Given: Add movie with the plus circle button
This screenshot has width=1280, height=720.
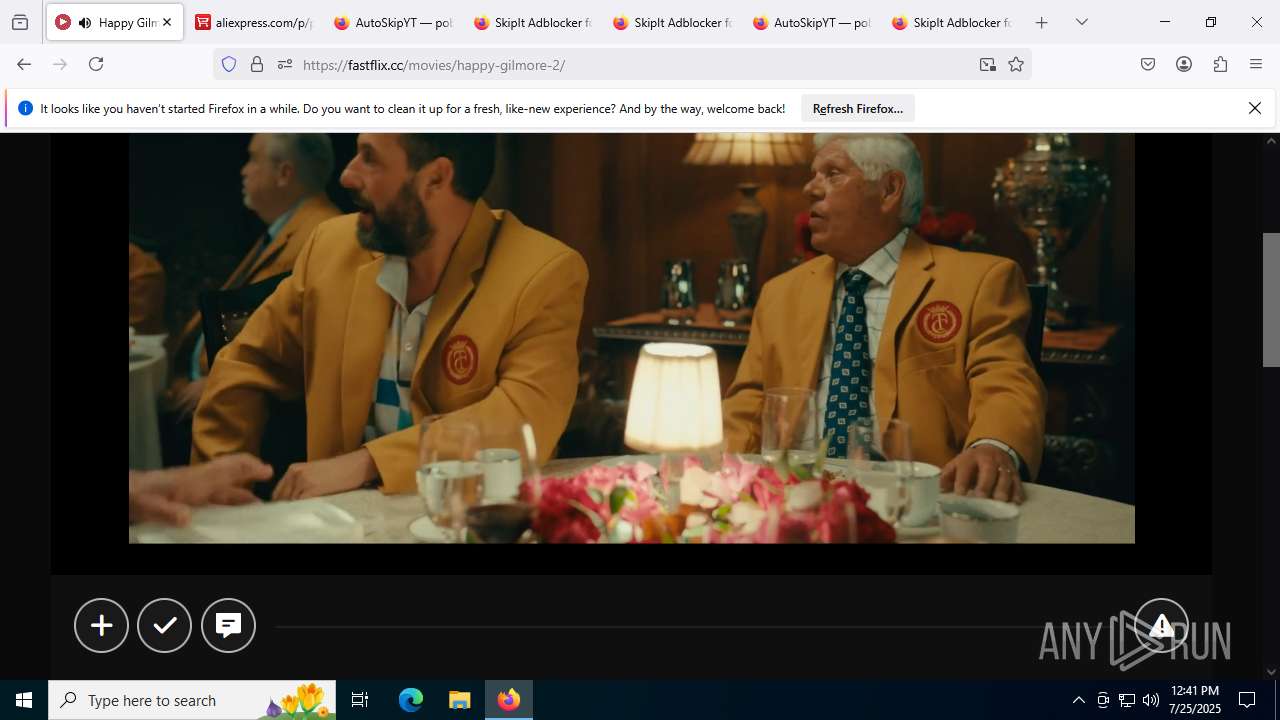Looking at the screenshot, I should (101, 625).
